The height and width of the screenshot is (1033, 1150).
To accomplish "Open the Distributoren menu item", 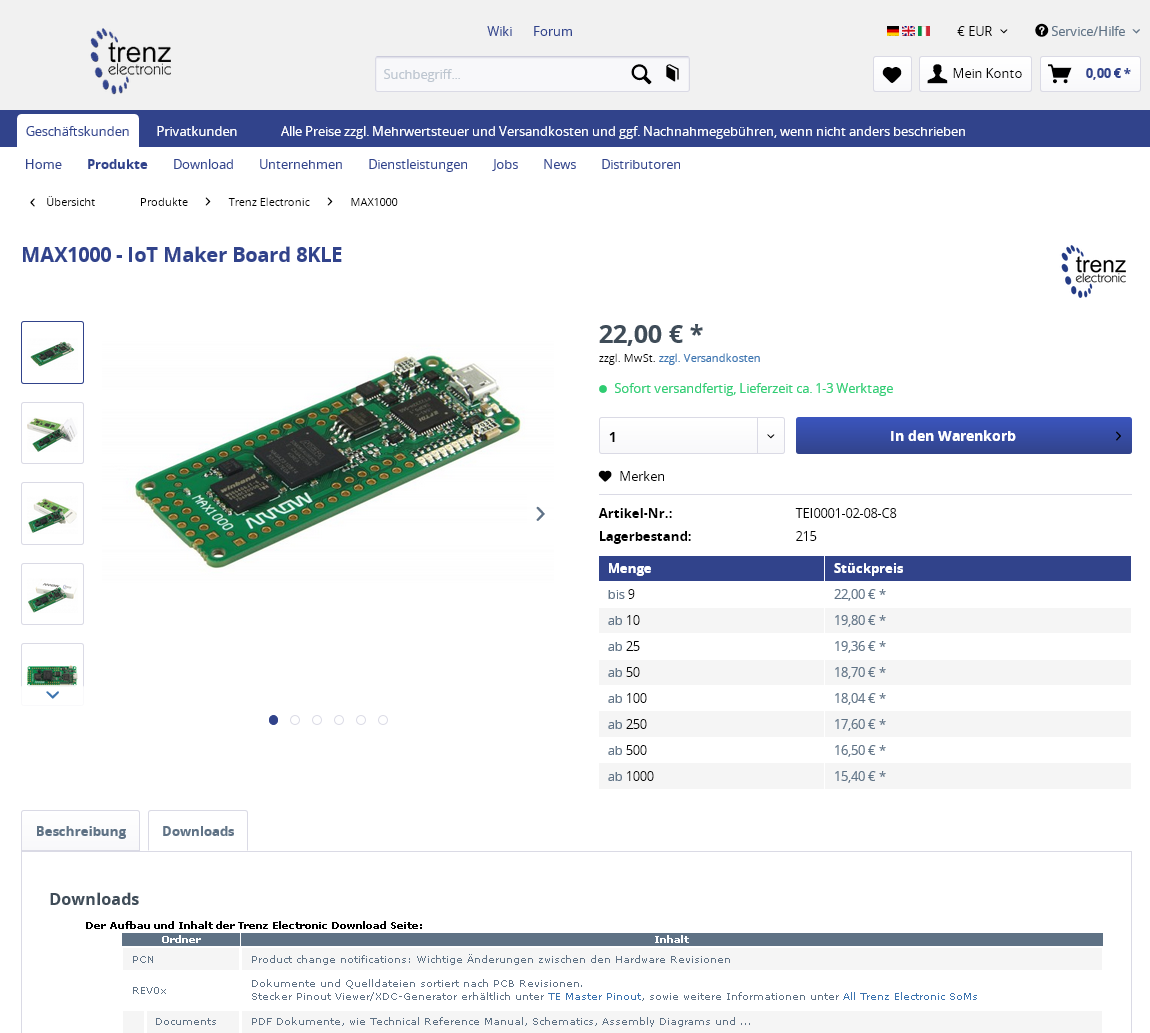I will [641, 164].
